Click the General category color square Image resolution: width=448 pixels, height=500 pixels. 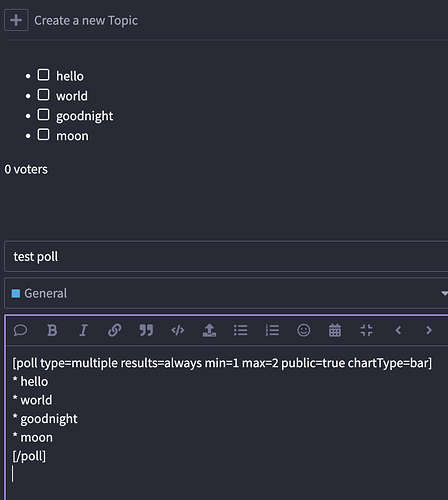point(16,294)
